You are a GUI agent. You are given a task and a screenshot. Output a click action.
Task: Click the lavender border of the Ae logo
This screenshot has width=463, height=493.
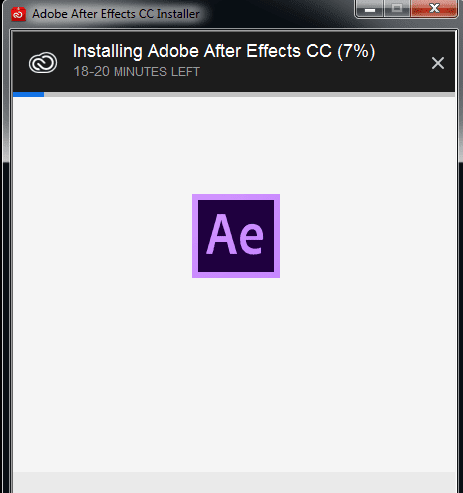pos(236,197)
